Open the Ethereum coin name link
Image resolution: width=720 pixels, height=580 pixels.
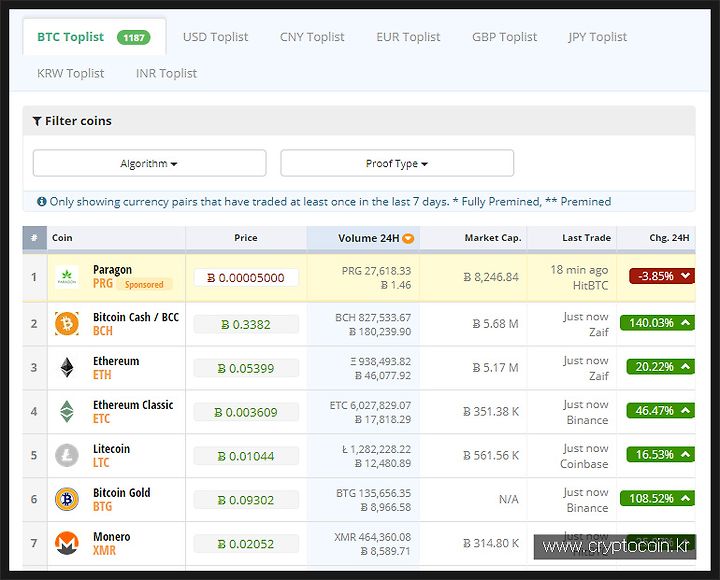pyautogui.click(x=116, y=361)
